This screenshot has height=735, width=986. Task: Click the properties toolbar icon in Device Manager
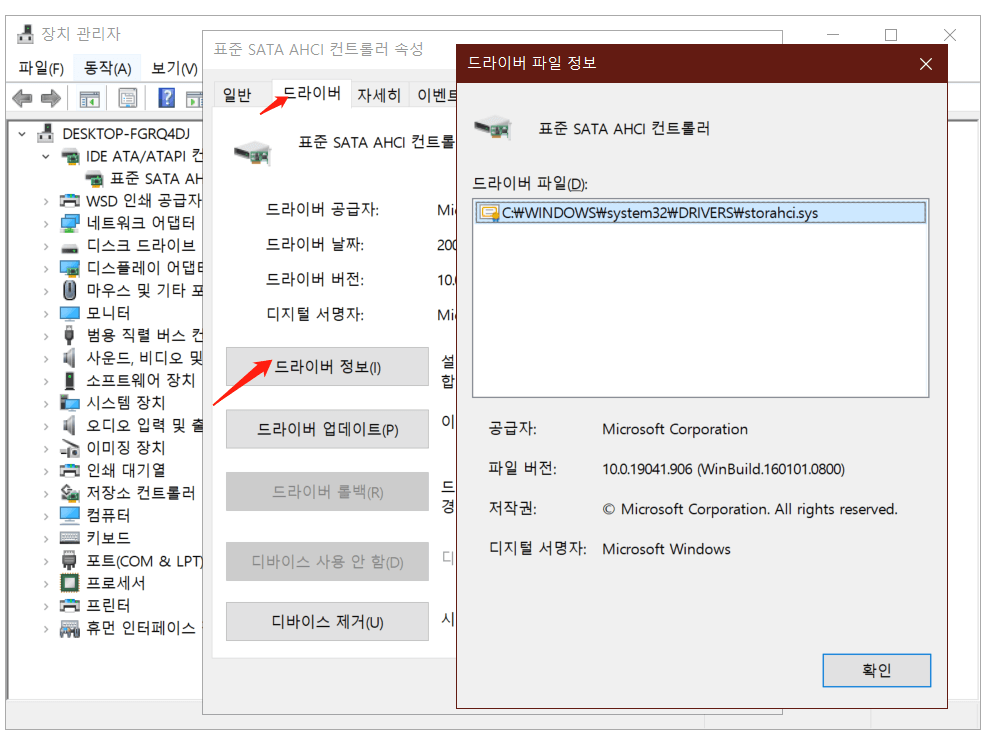tap(127, 97)
